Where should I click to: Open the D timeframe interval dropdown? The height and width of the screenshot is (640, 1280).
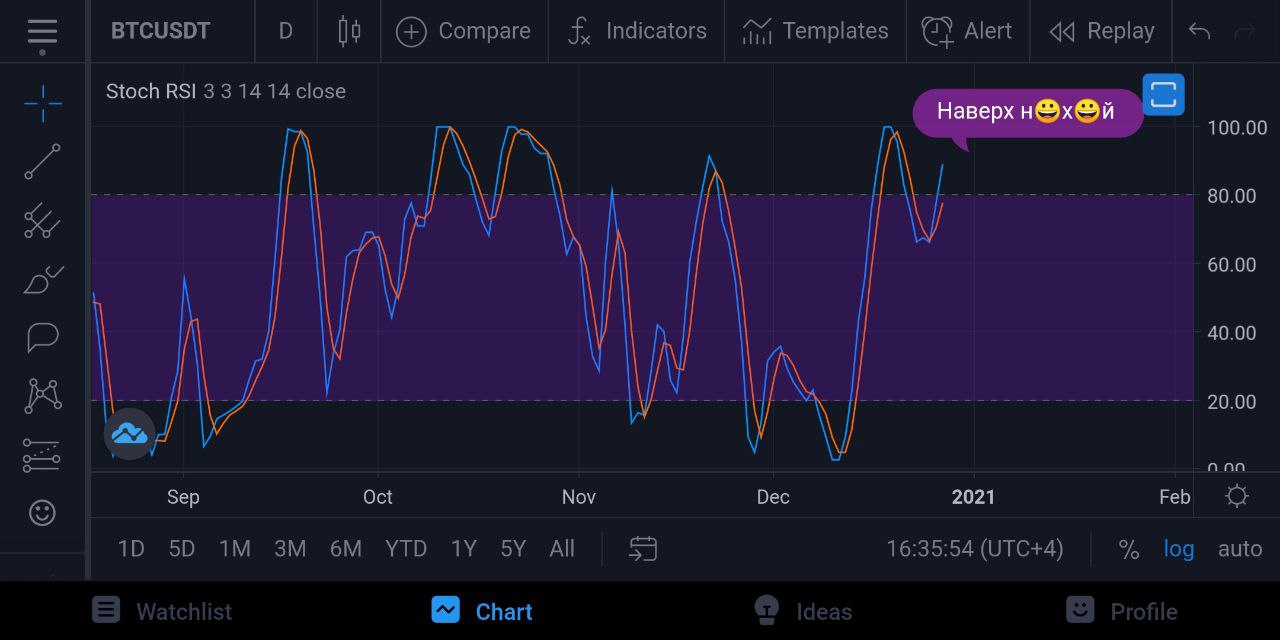coord(285,31)
